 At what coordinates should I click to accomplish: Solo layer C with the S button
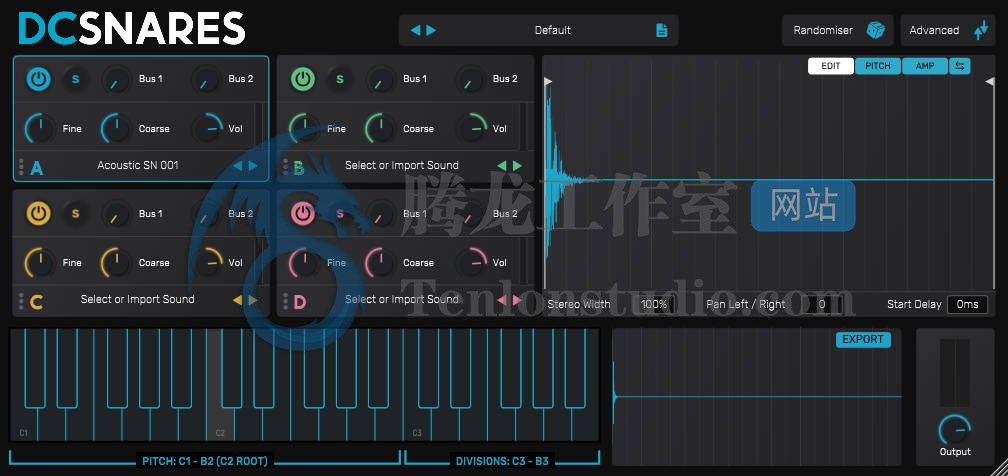pyautogui.click(x=75, y=214)
